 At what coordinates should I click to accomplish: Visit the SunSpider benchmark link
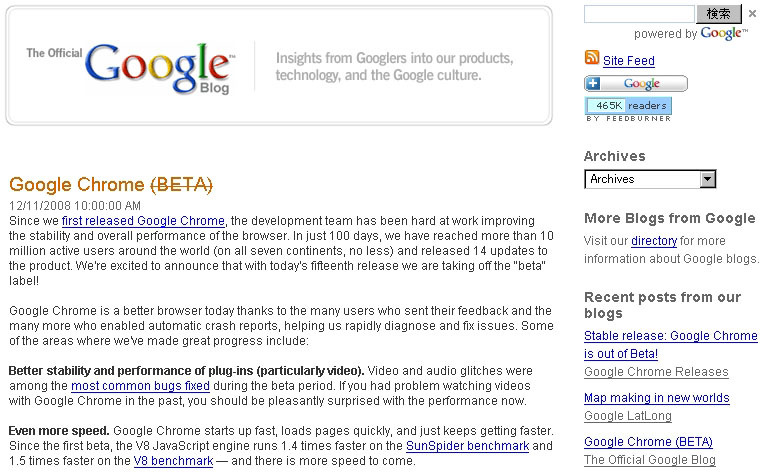[x=468, y=446]
